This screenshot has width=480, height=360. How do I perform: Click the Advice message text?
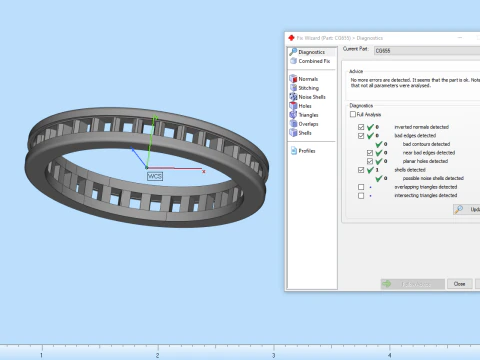[x=415, y=83]
